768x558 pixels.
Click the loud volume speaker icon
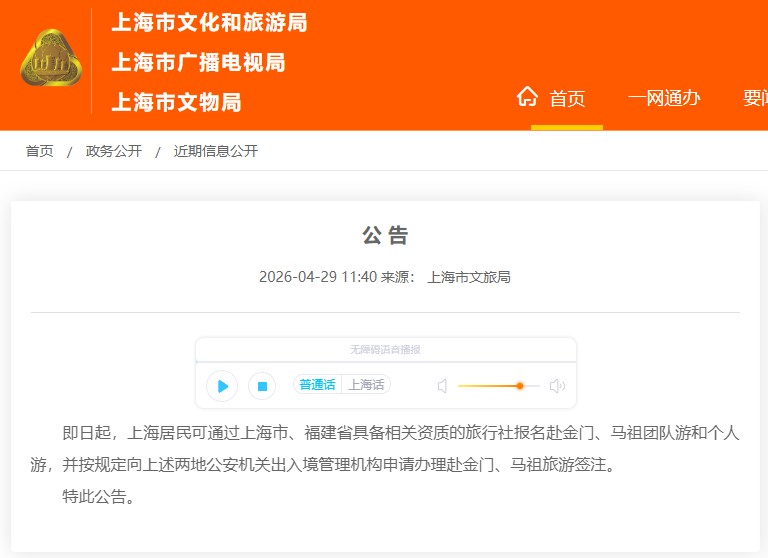pyautogui.click(x=557, y=386)
